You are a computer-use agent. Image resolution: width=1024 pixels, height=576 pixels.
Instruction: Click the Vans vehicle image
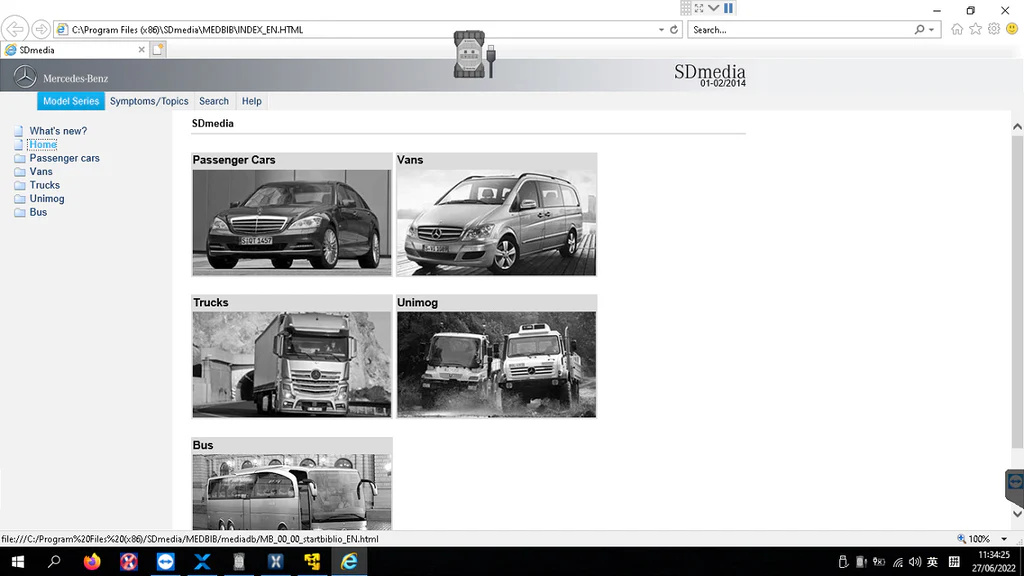[x=496, y=223]
